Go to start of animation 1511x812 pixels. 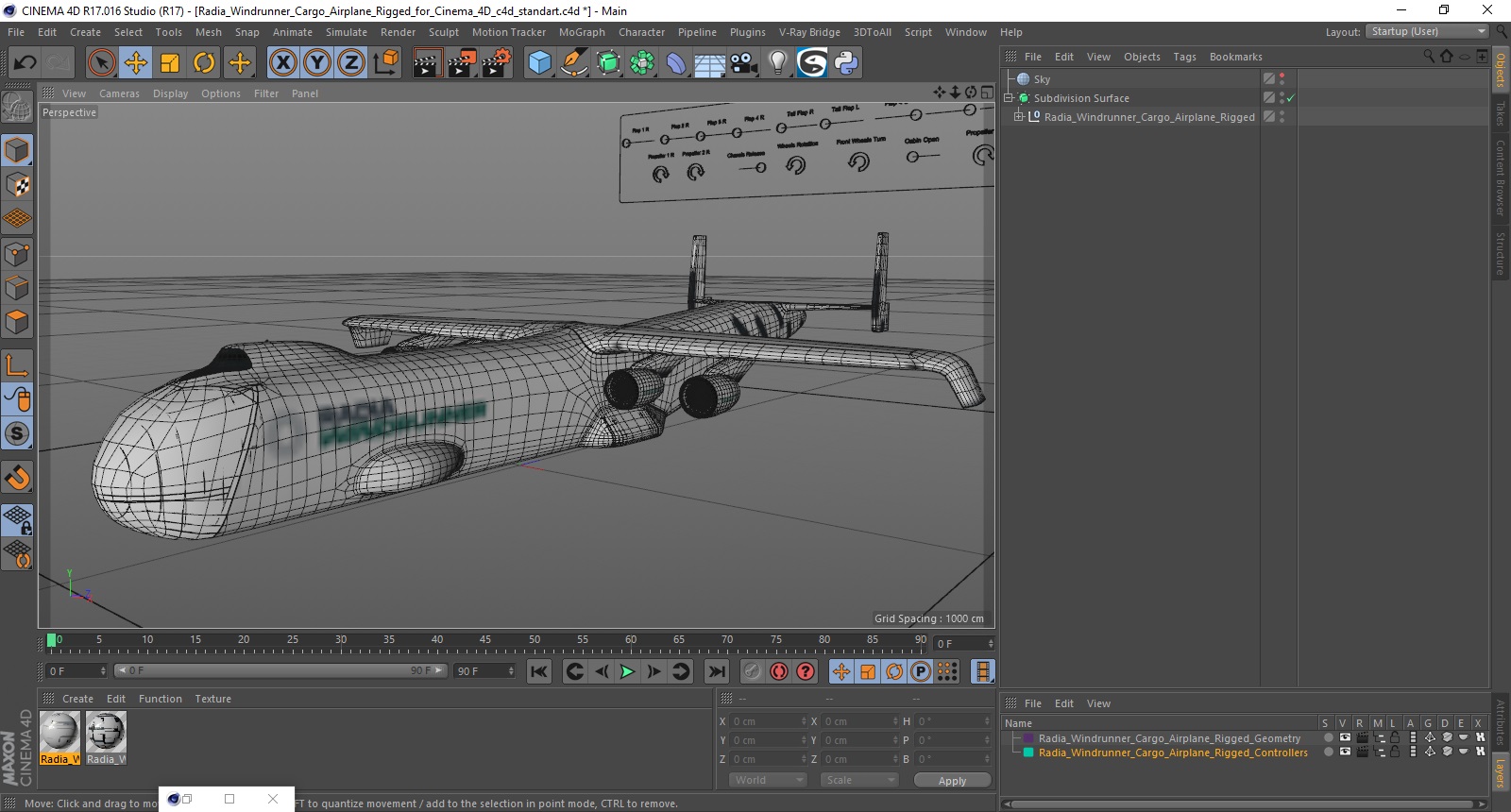(539, 671)
